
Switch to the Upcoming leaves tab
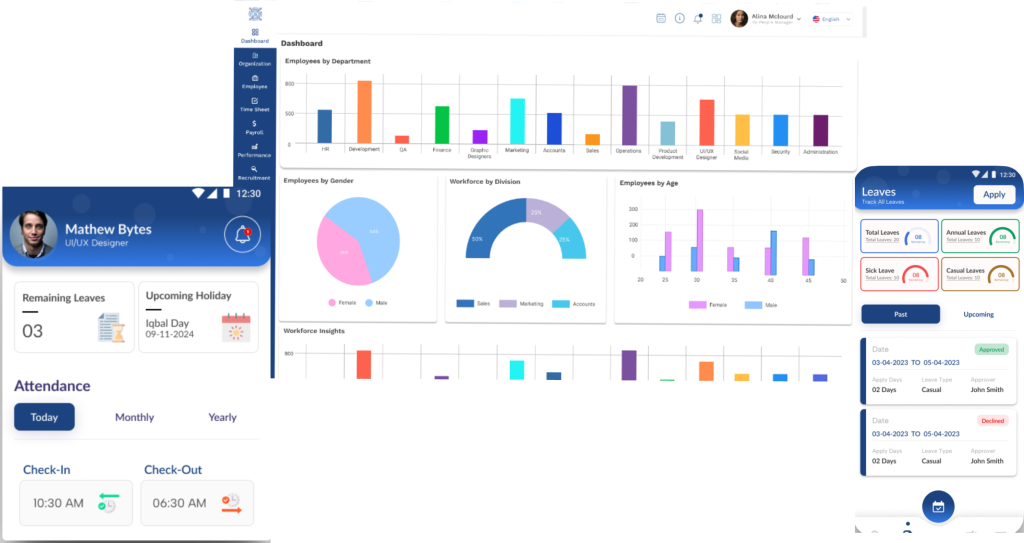coord(978,314)
